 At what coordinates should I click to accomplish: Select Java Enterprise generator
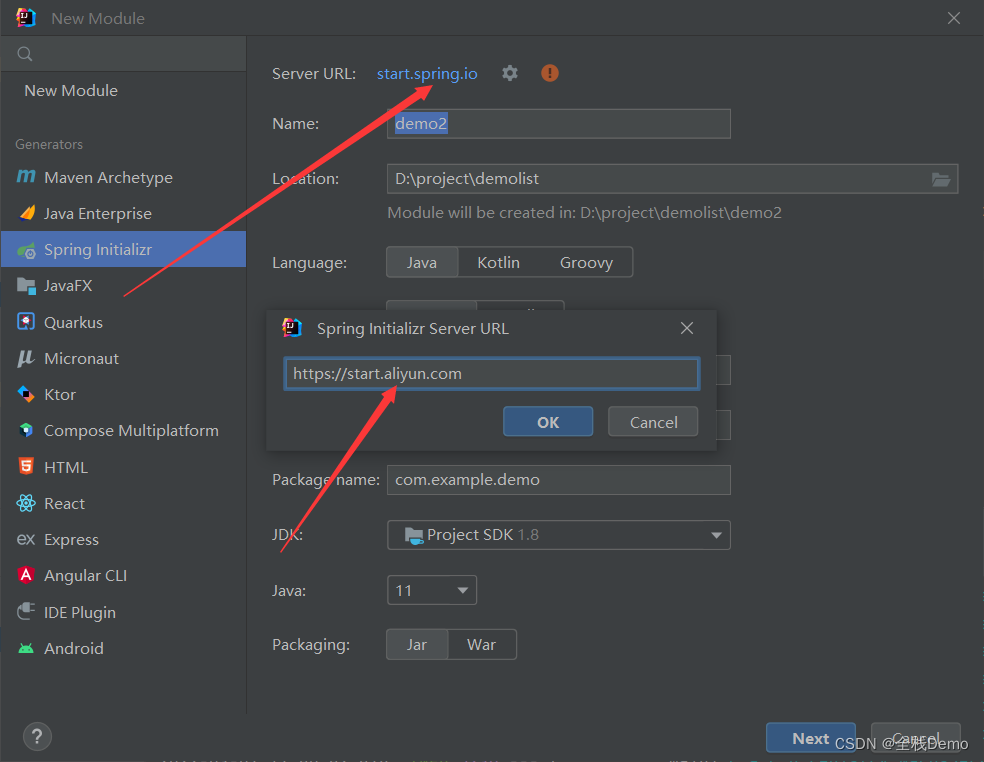tap(123, 213)
